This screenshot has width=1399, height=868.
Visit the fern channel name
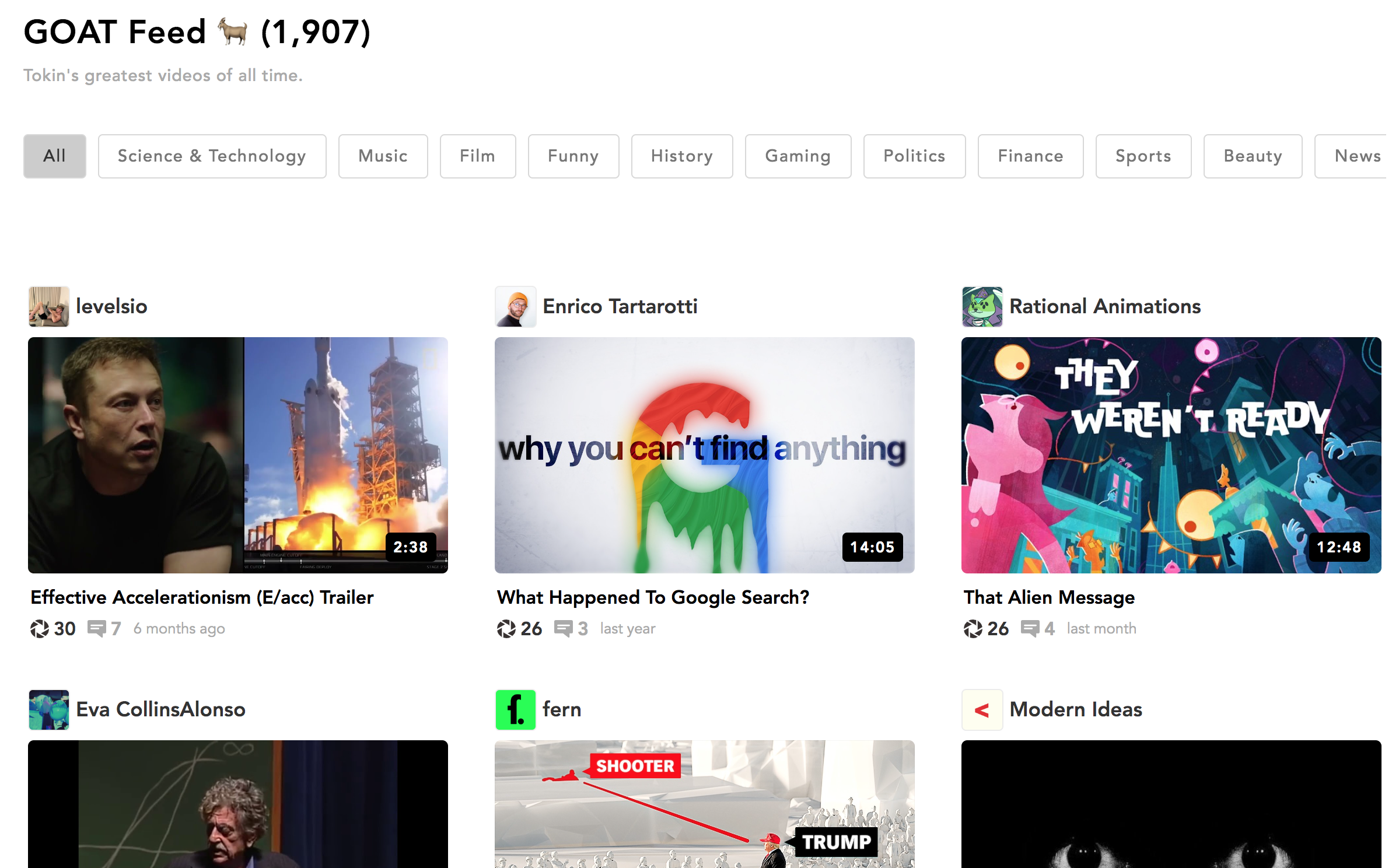tap(562, 709)
